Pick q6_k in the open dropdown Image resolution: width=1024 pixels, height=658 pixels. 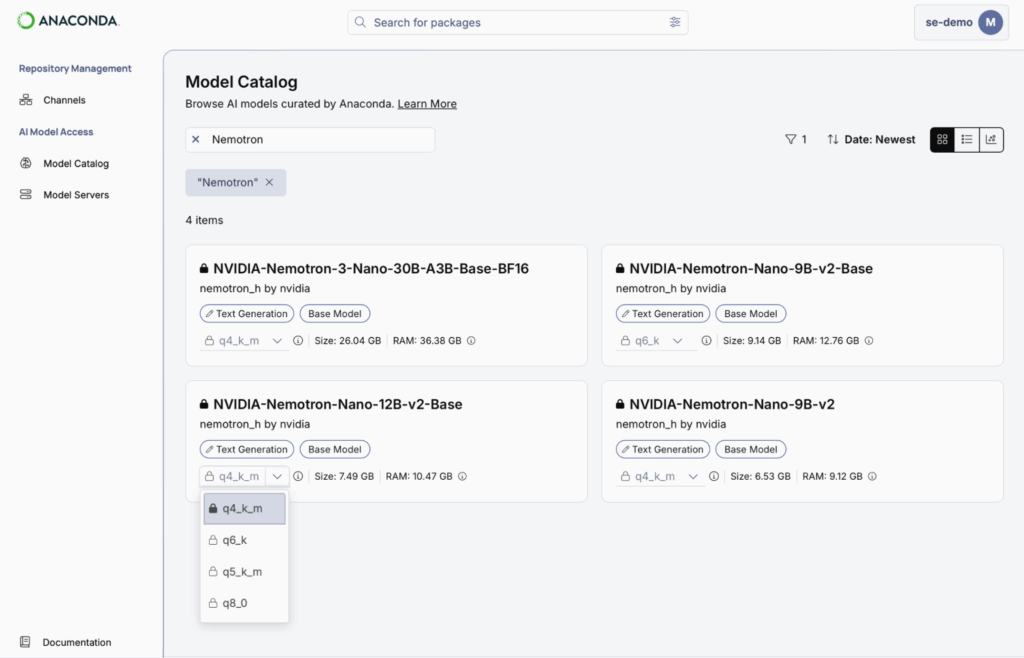(235, 540)
